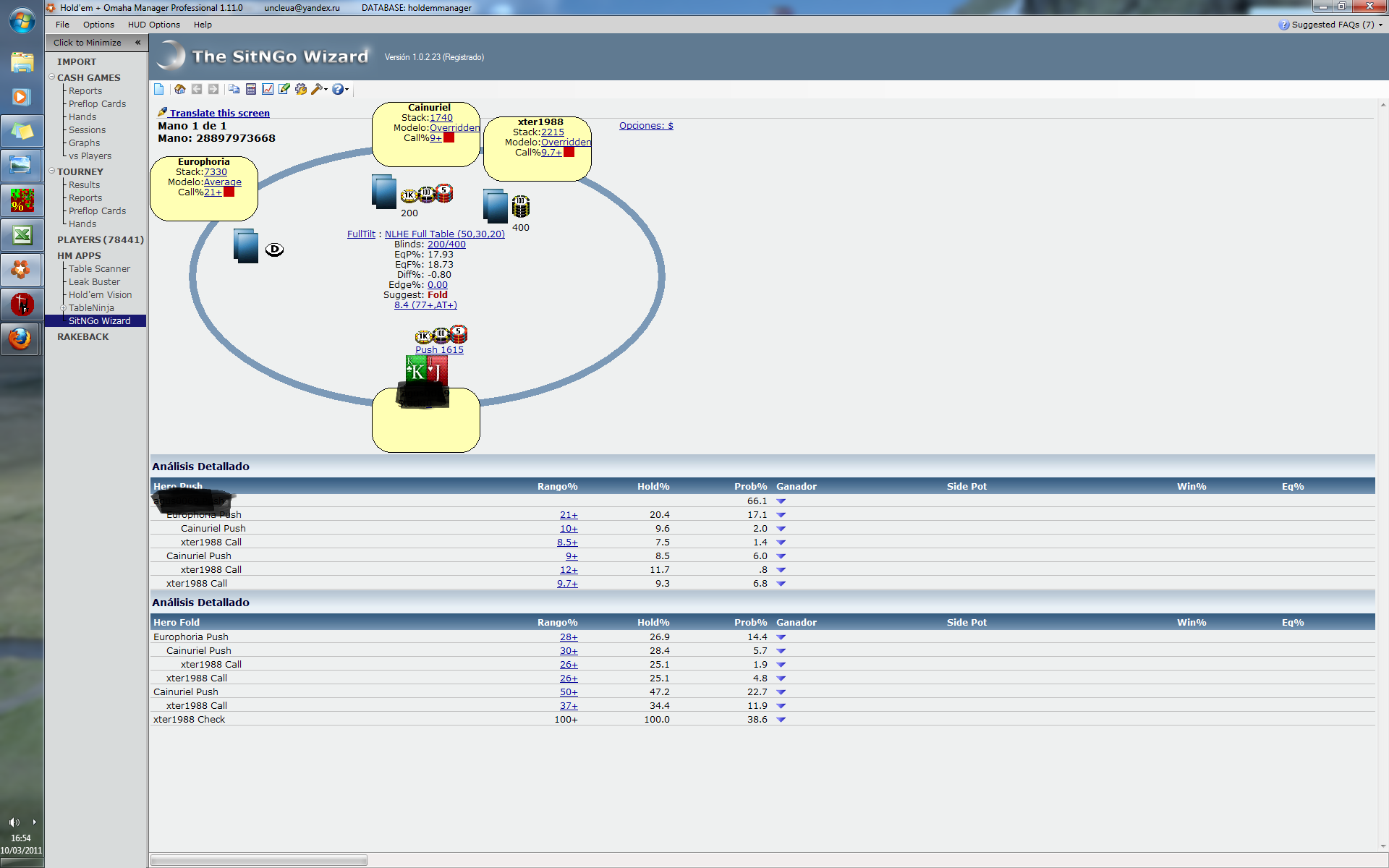Viewport: 1389px width, 868px height.
Task: Open the help icon dropdown arrow
Action: click(x=347, y=90)
